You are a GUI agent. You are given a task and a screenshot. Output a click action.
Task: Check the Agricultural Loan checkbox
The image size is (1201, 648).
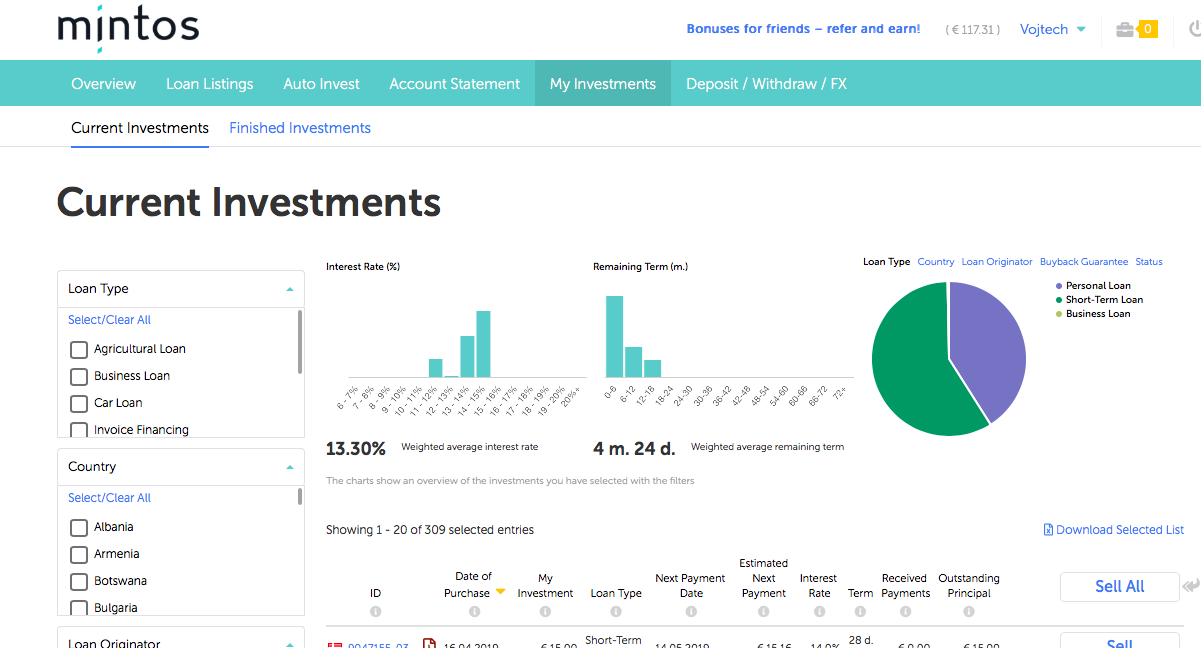coord(79,350)
